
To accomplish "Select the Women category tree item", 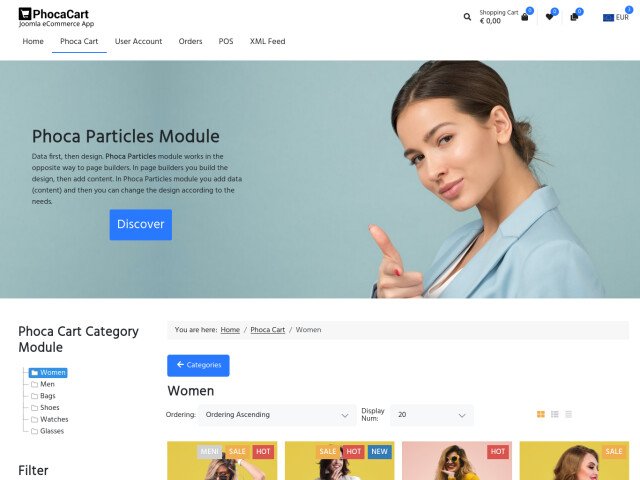I will 48,373.
